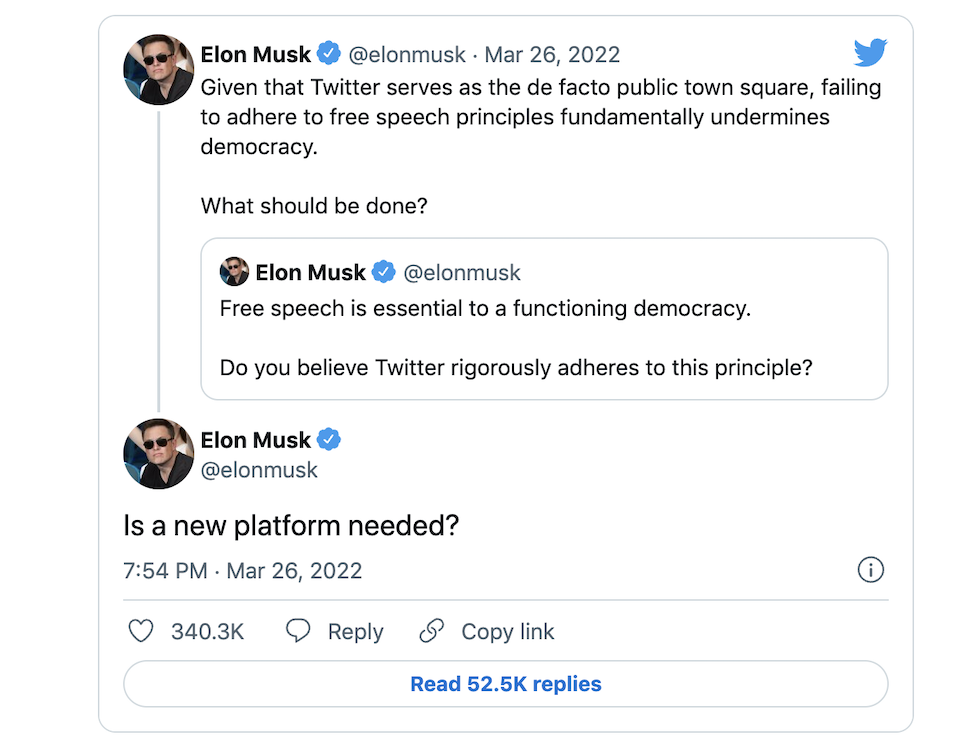The height and width of the screenshot is (755, 960).
Task: Like the tweet with heart icon
Action: pyautogui.click(x=142, y=632)
